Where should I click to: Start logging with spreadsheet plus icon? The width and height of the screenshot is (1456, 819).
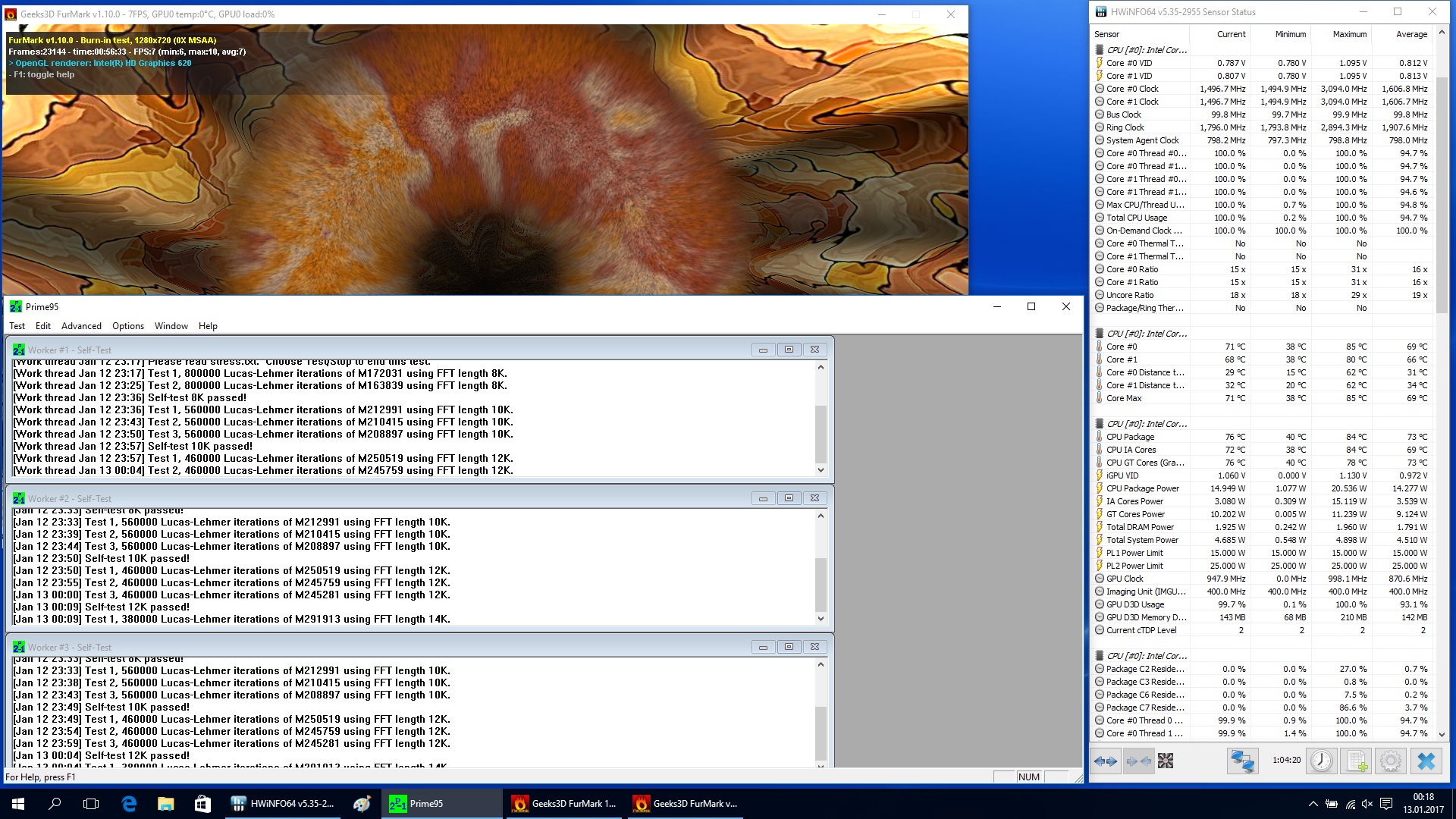1357,761
